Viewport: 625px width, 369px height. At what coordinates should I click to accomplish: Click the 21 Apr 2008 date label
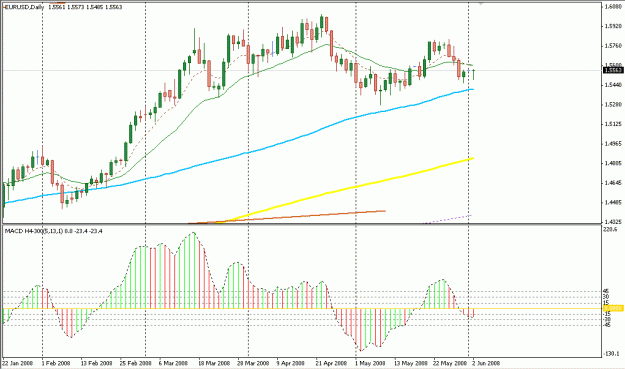(x=331, y=363)
